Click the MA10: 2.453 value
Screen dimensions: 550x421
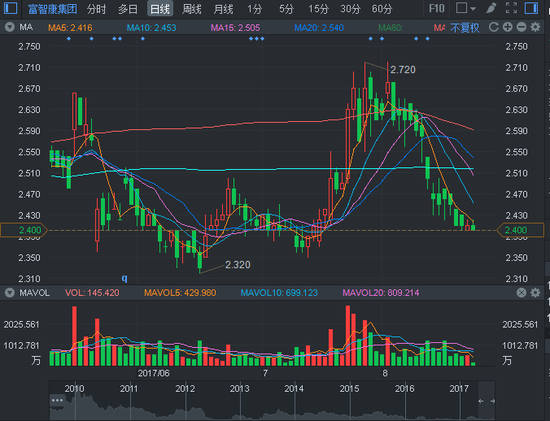click(x=151, y=28)
